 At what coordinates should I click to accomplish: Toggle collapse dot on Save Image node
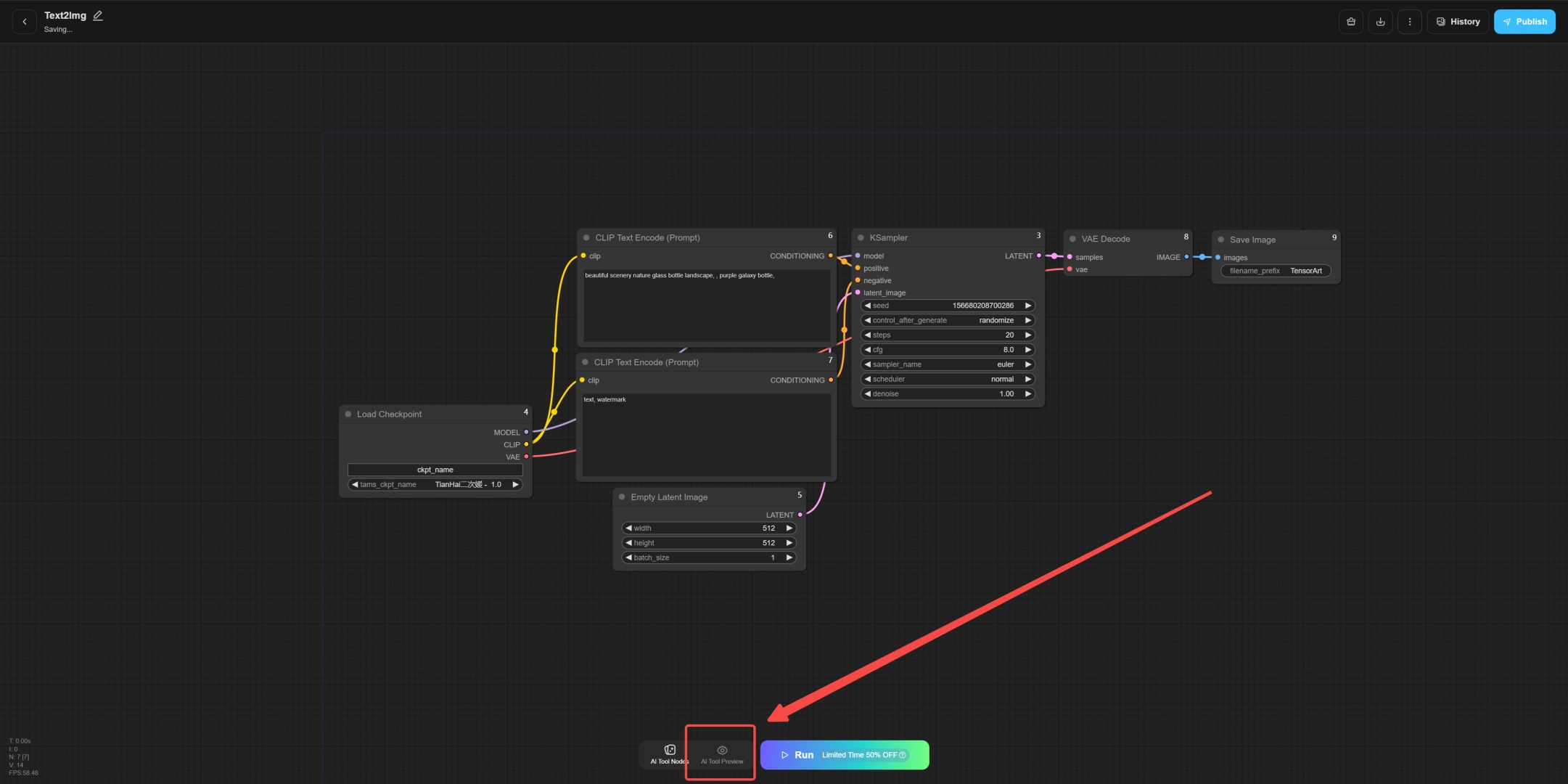click(x=1221, y=240)
